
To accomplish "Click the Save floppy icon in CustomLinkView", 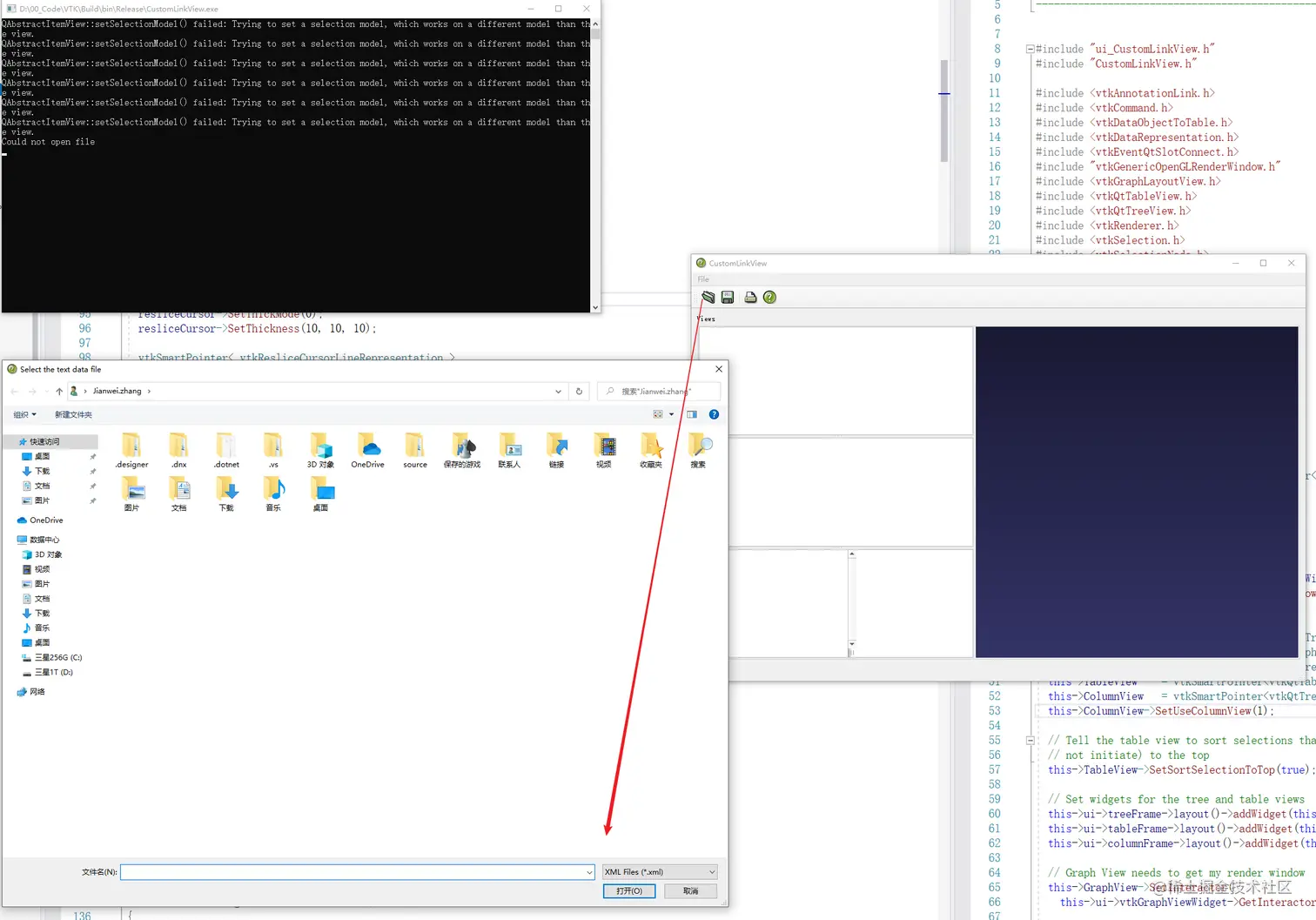I will [728, 298].
